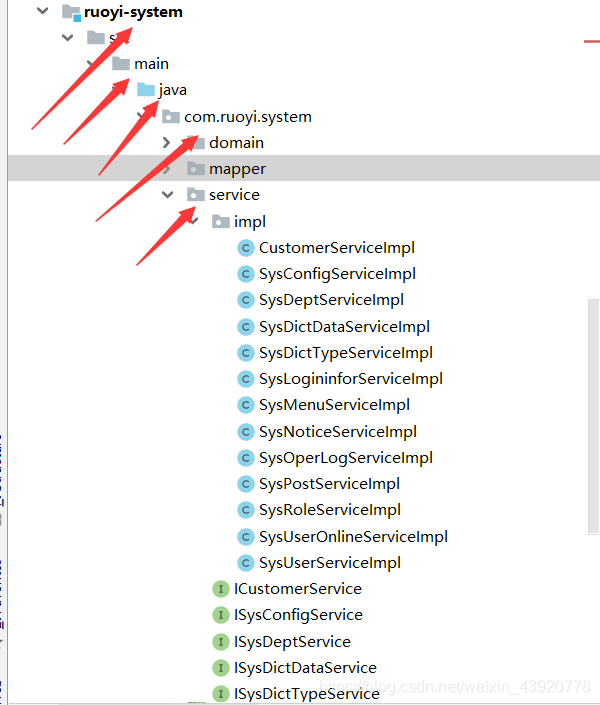Select the java source folder label
The image size is (600, 705).
(173, 90)
